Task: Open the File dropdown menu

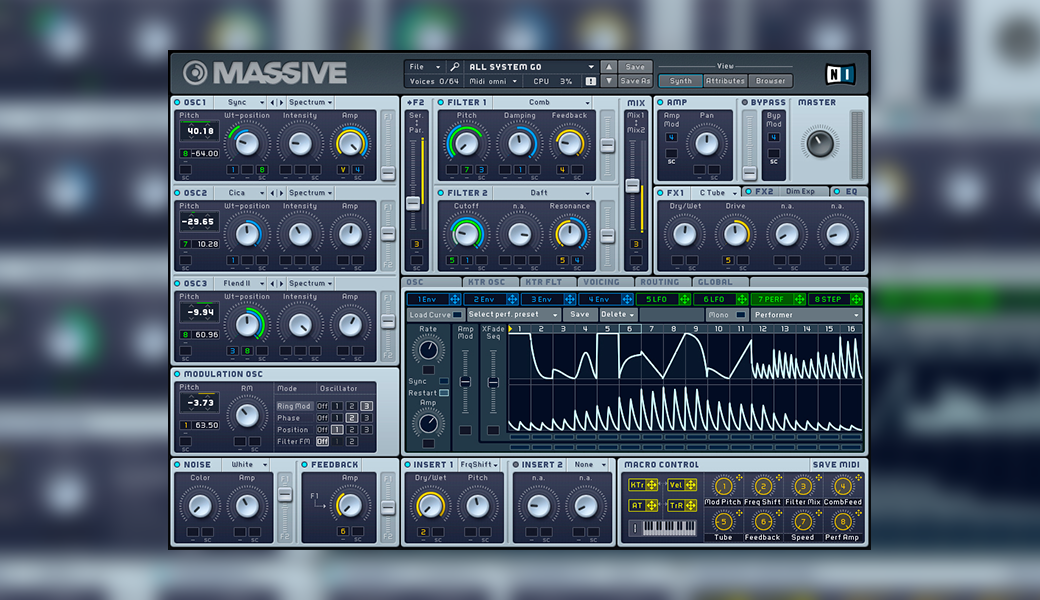Action: point(424,67)
